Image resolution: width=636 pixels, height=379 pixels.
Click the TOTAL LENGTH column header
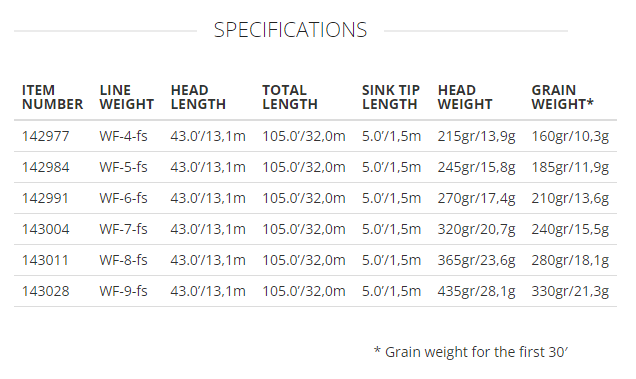pos(290,97)
